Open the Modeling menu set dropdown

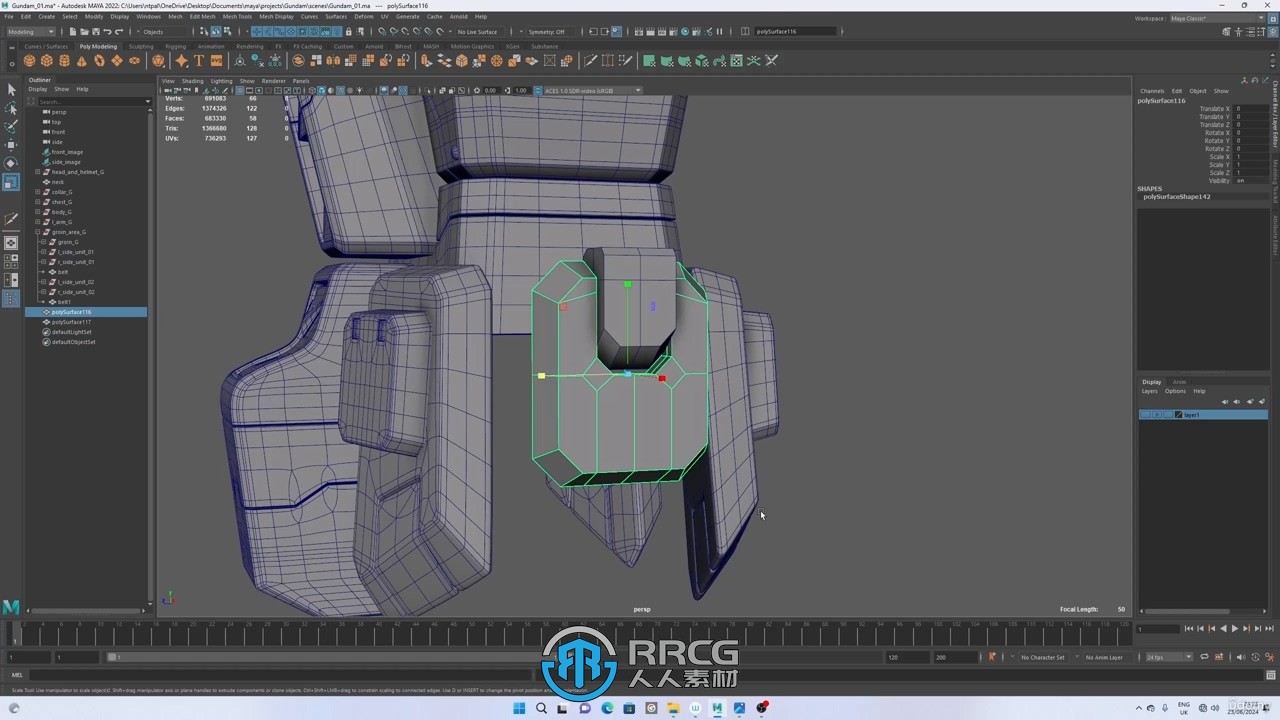click(x=30, y=32)
